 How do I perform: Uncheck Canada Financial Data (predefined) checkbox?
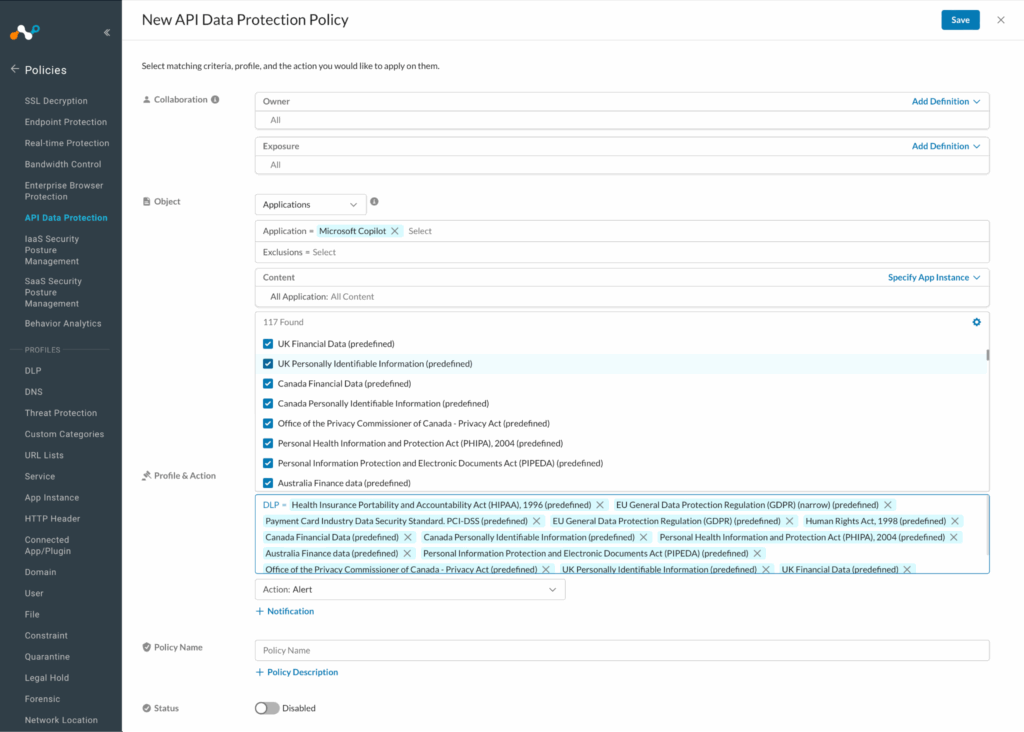[268, 384]
